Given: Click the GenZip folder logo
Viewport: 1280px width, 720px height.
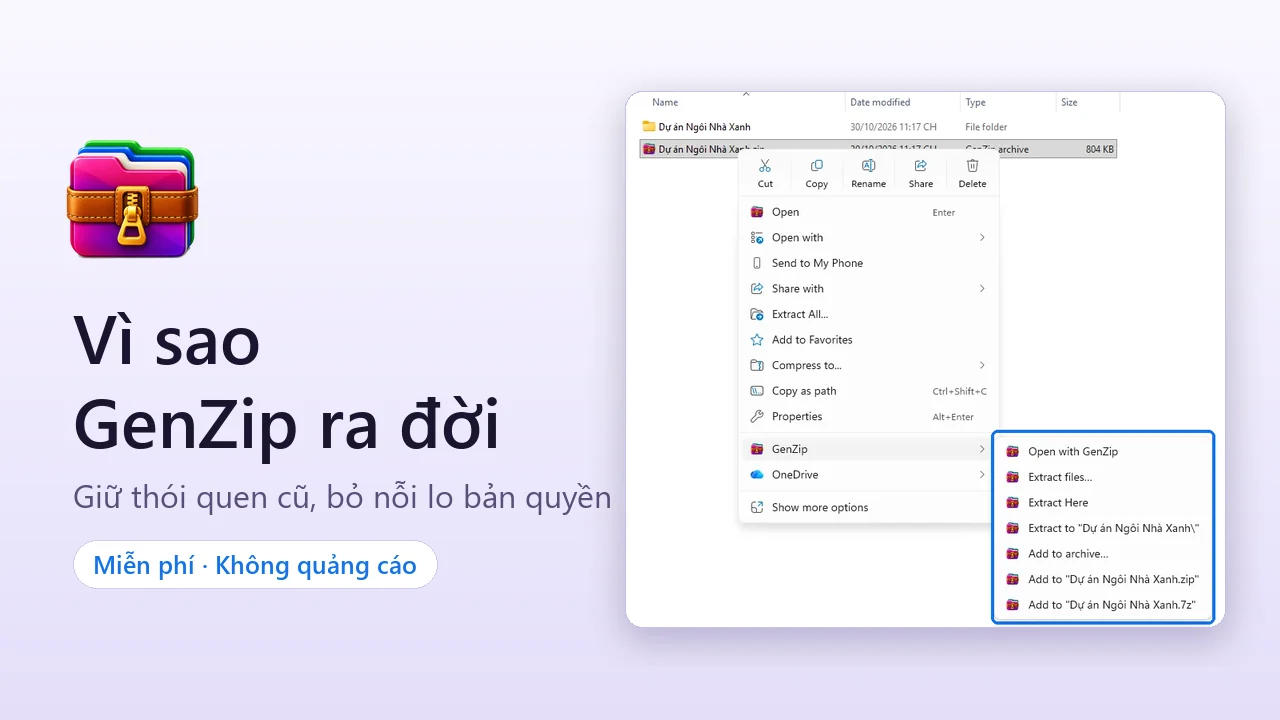Looking at the screenshot, I should coord(132,201).
